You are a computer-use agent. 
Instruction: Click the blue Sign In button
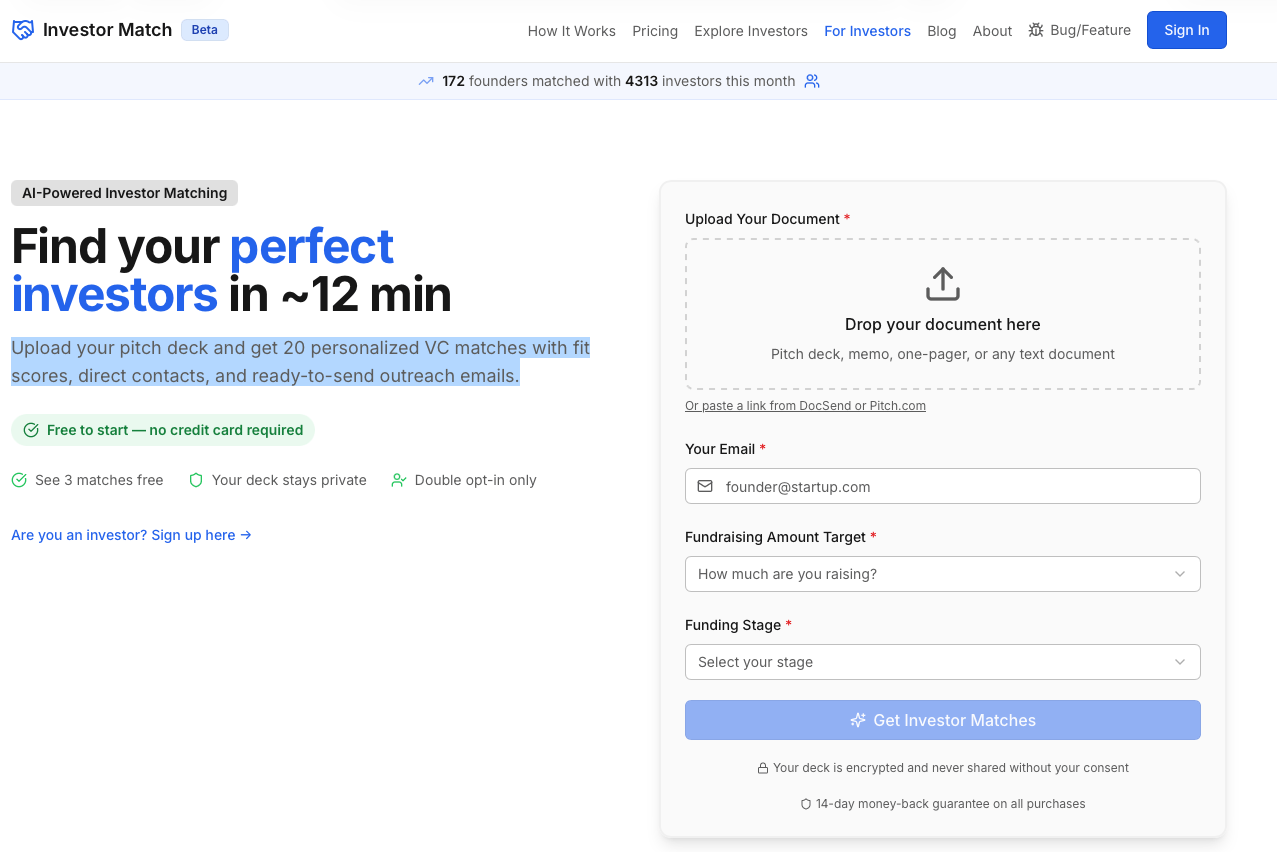click(x=1186, y=30)
